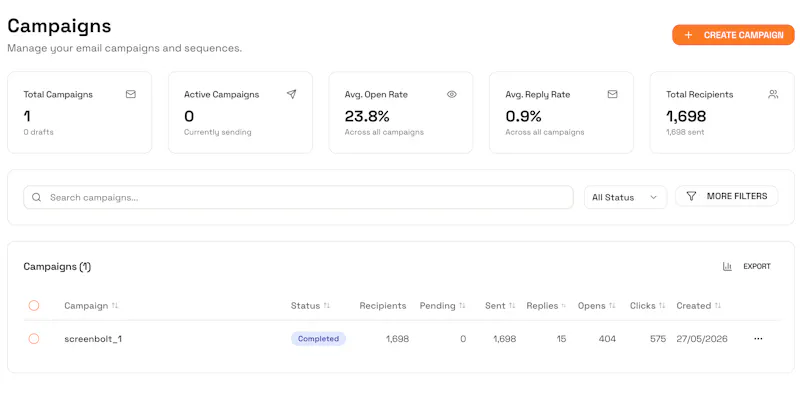Viewport: 800px width, 400px height.
Task: Click the bar chart Export icon
Action: pos(727,266)
